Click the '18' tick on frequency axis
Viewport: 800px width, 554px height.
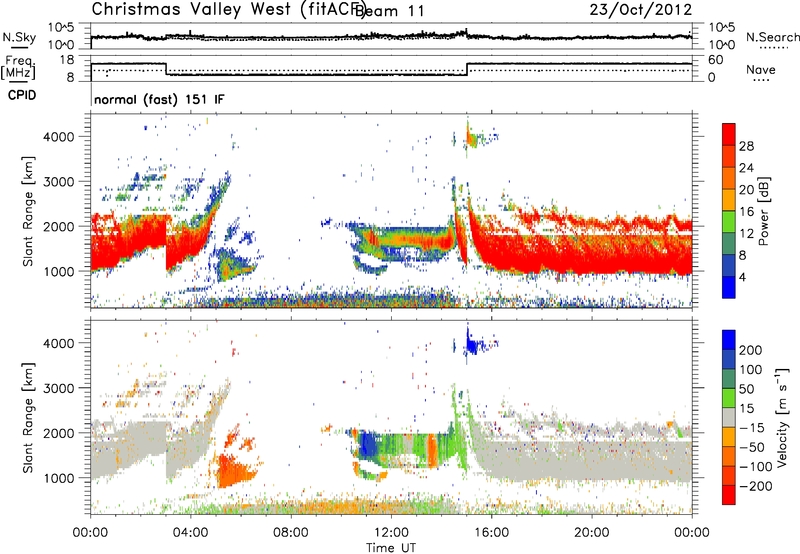(x=67, y=60)
